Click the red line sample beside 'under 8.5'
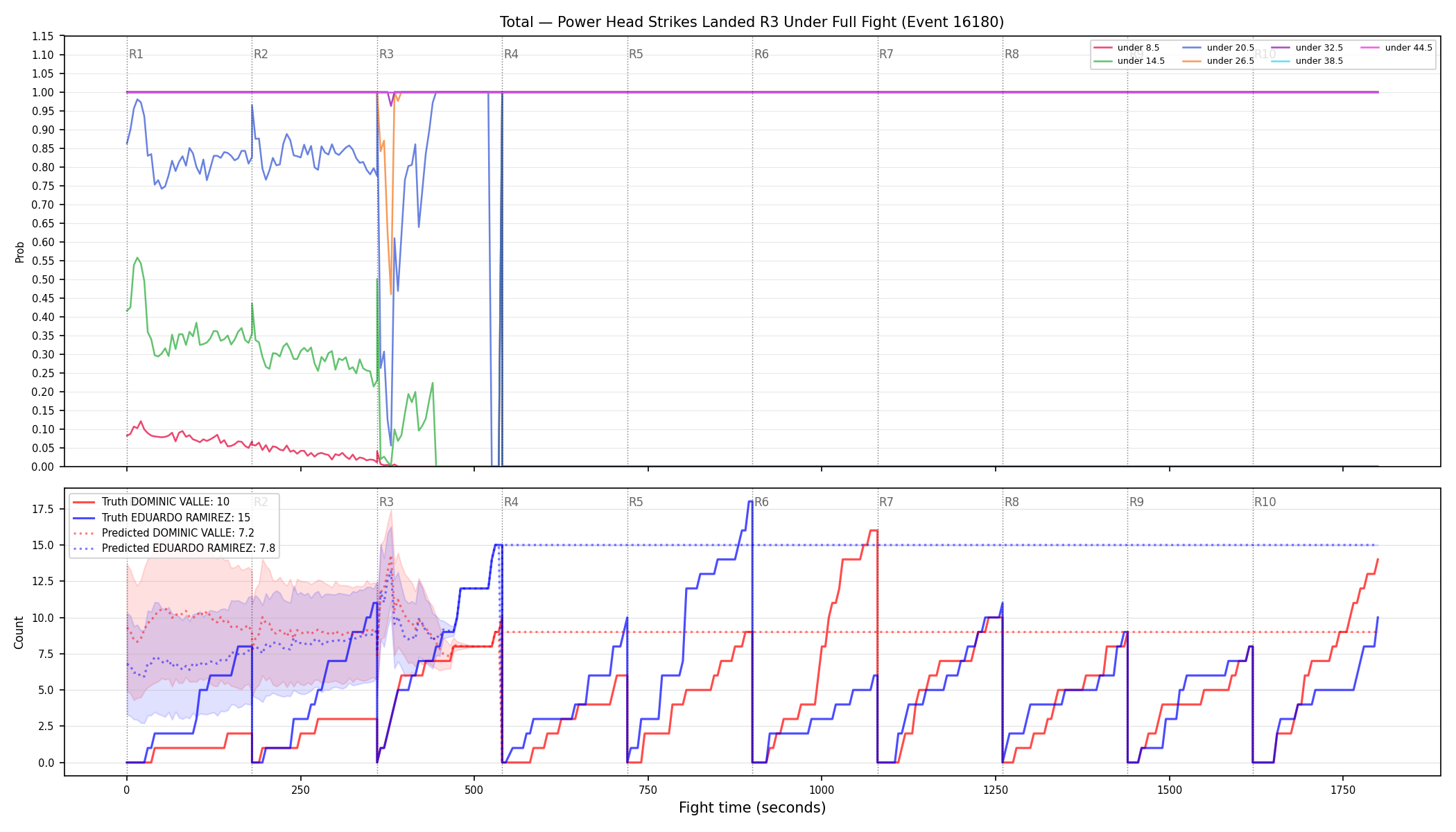The image size is (1456, 832). [x=1103, y=48]
